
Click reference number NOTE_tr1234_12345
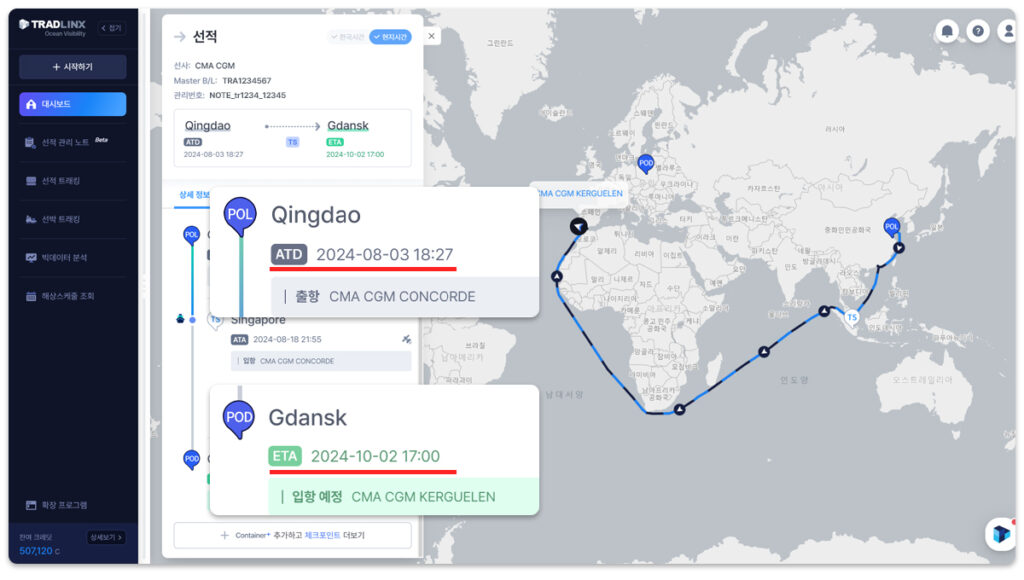(x=248, y=95)
